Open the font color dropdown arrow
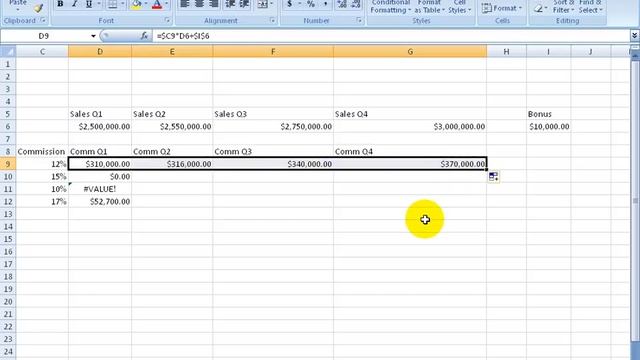The width and height of the screenshot is (640, 360). [166, 4]
